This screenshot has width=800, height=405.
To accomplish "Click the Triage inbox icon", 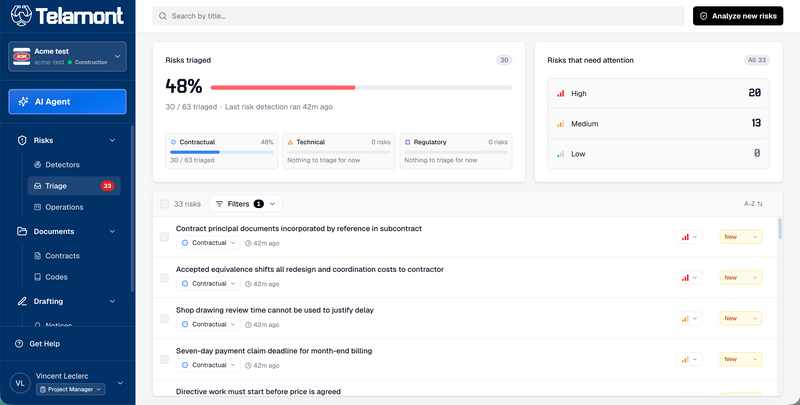I will [37, 186].
